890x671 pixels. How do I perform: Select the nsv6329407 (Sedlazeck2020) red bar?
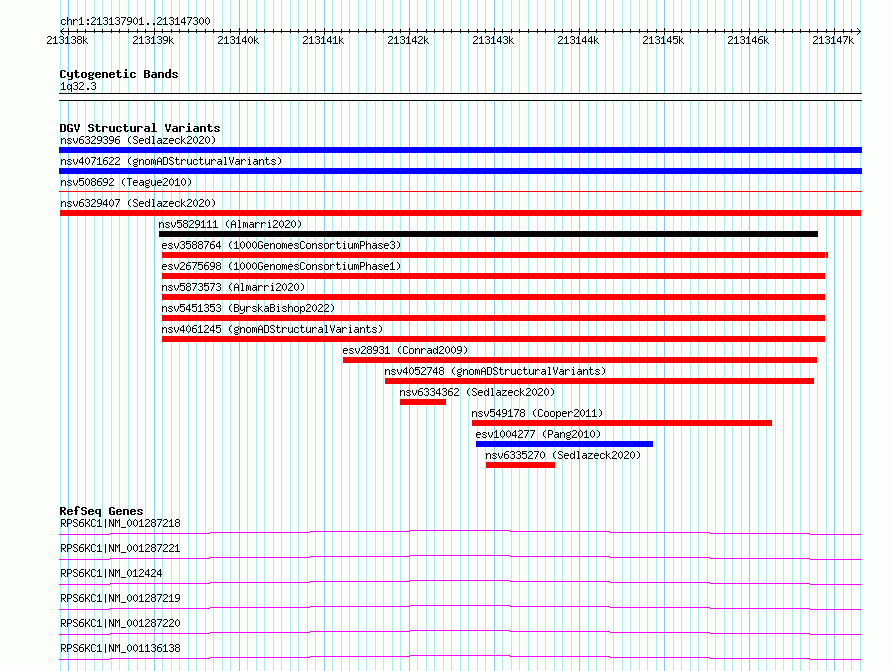coord(460,213)
